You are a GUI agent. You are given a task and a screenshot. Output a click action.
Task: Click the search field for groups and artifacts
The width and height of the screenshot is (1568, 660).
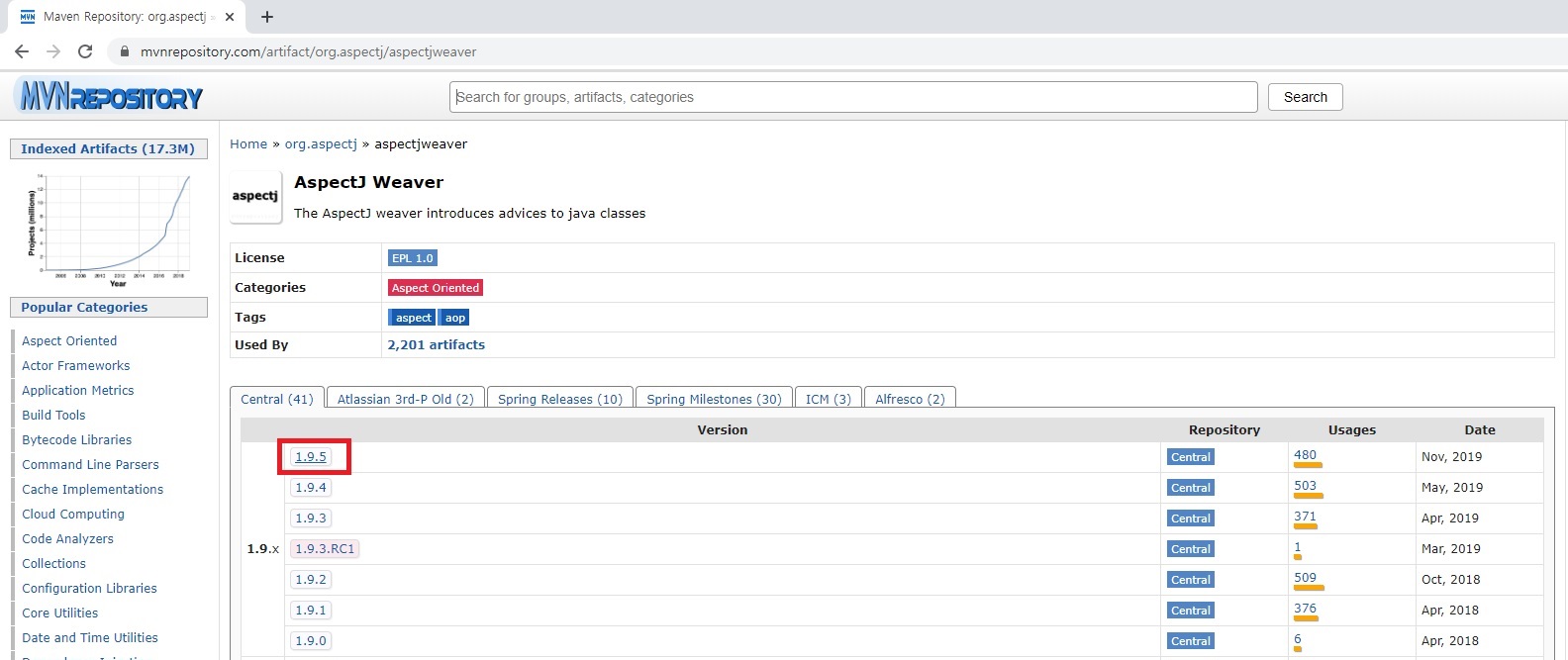point(853,97)
